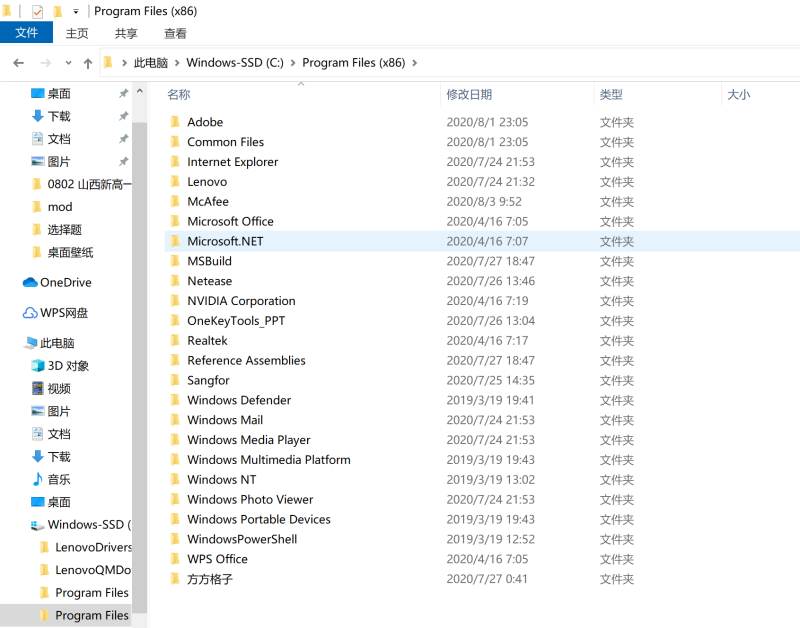800x628 pixels.
Task: Click the 此电脑 computer icon in sidebar
Action: (31, 343)
